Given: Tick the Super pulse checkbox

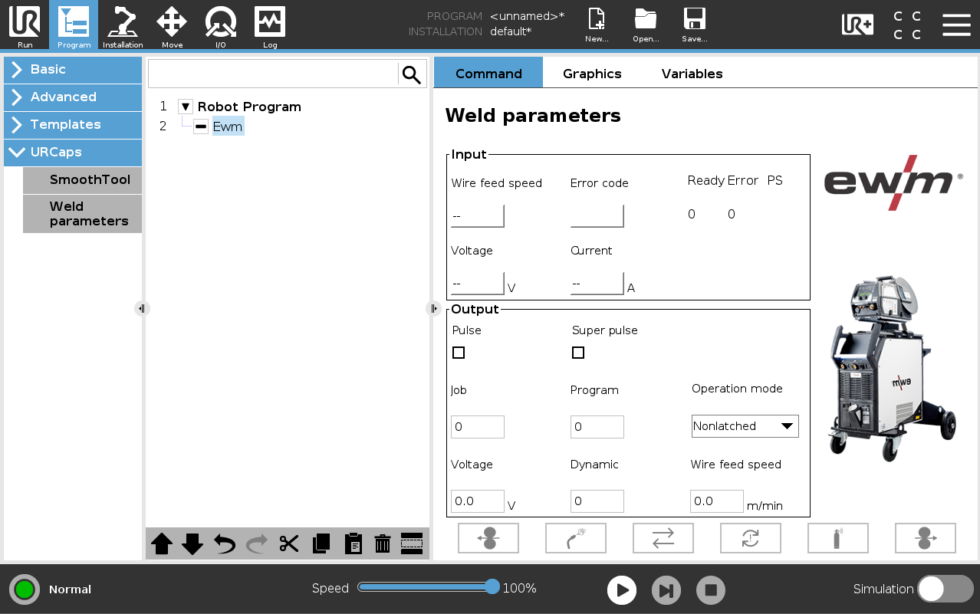Looking at the screenshot, I should pos(578,353).
